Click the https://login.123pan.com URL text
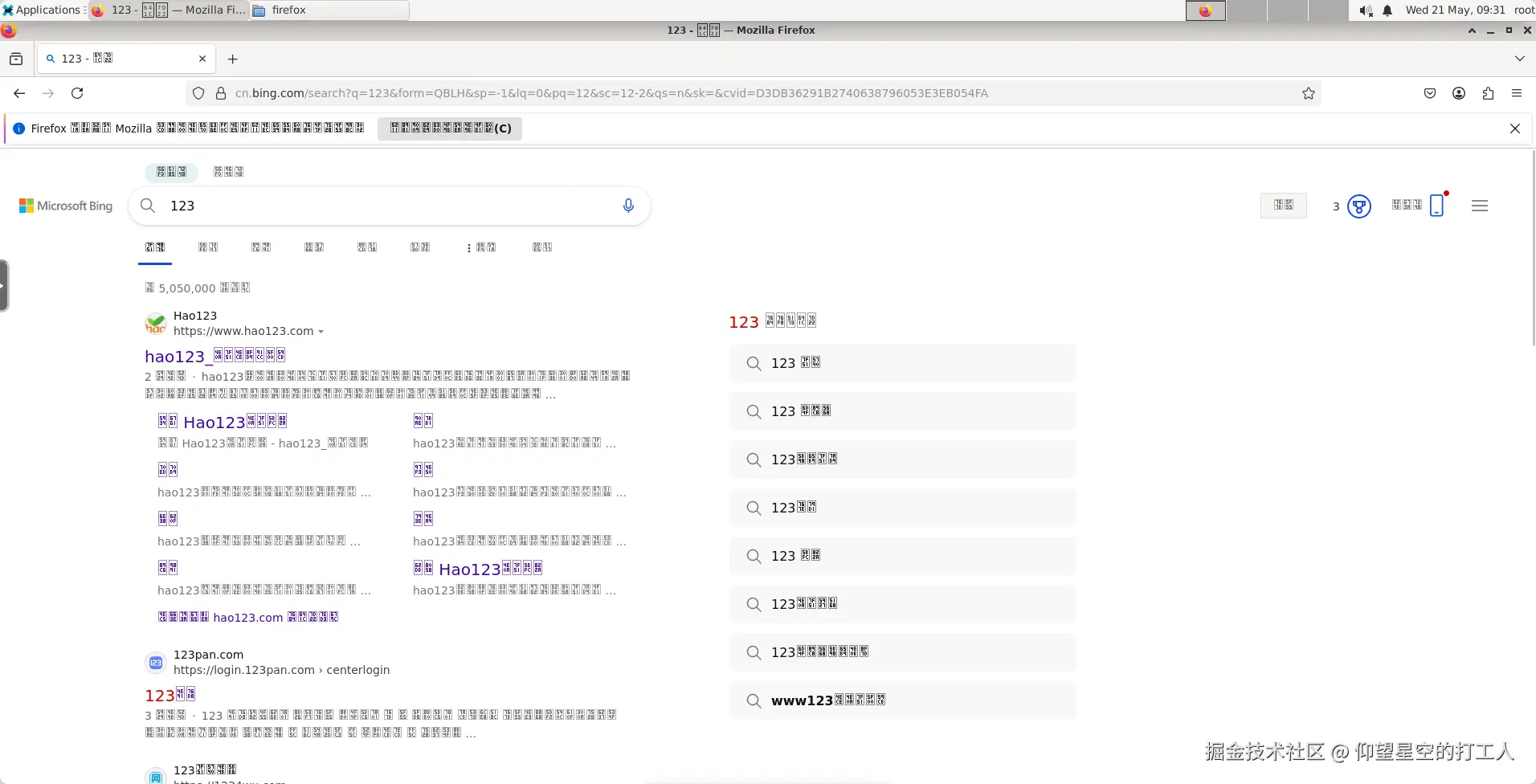Screen dimensions: 1536x784 (x=281, y=670)
